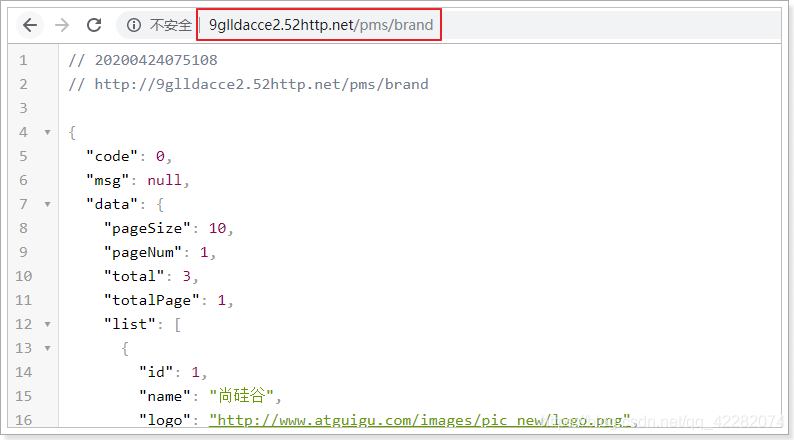Collapse the "data" object on line 7

pos(48,205)
